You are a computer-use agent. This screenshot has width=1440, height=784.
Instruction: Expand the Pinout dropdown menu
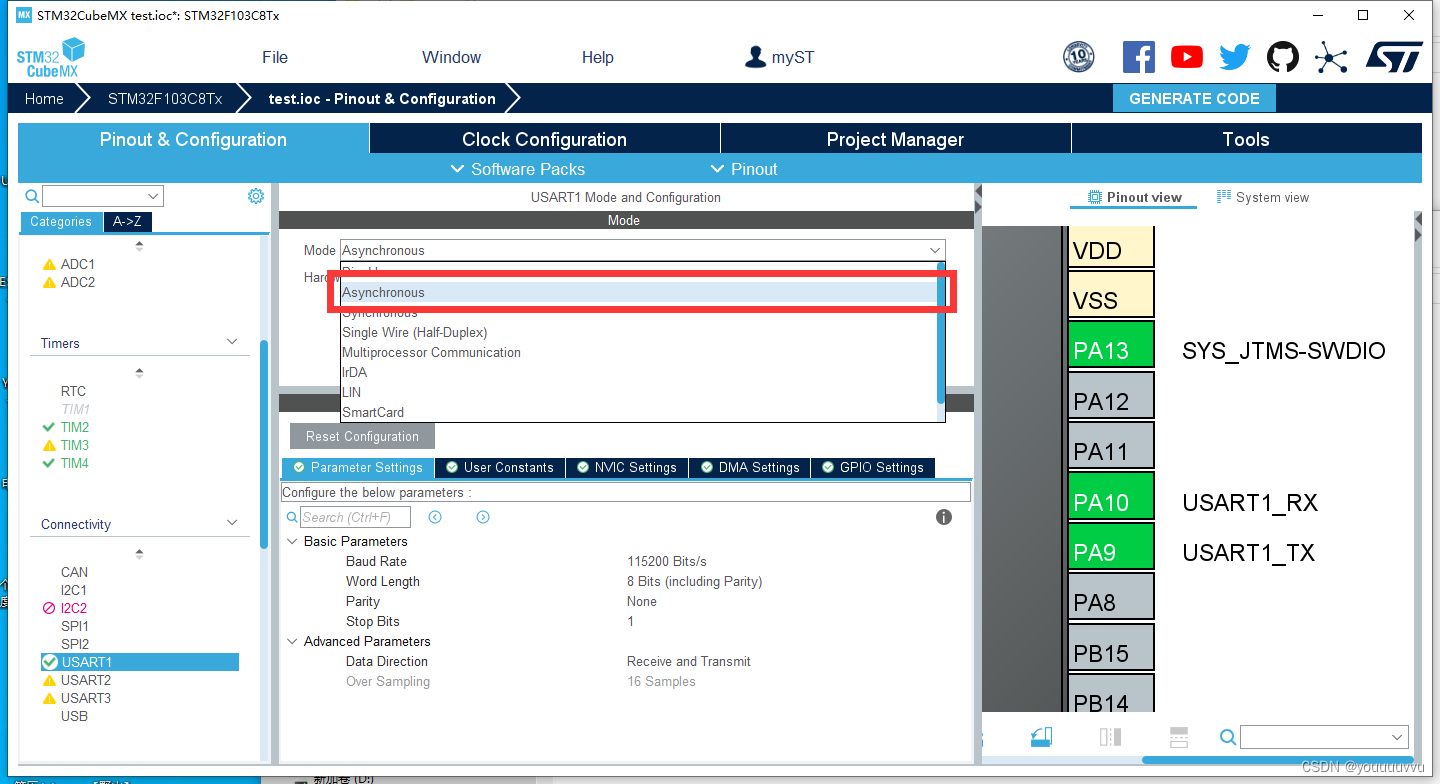coord(743,169)
